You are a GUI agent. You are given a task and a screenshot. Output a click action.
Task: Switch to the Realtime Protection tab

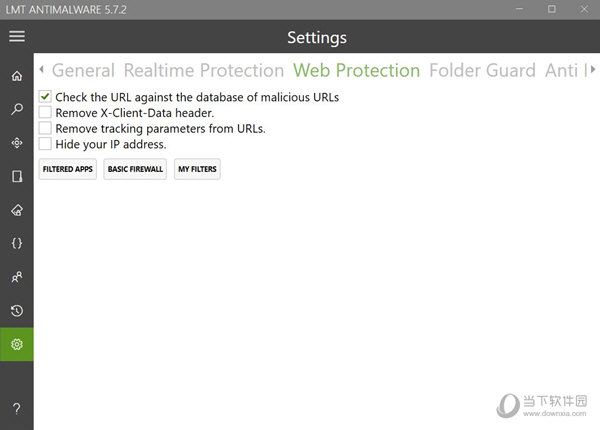(204, 70)
